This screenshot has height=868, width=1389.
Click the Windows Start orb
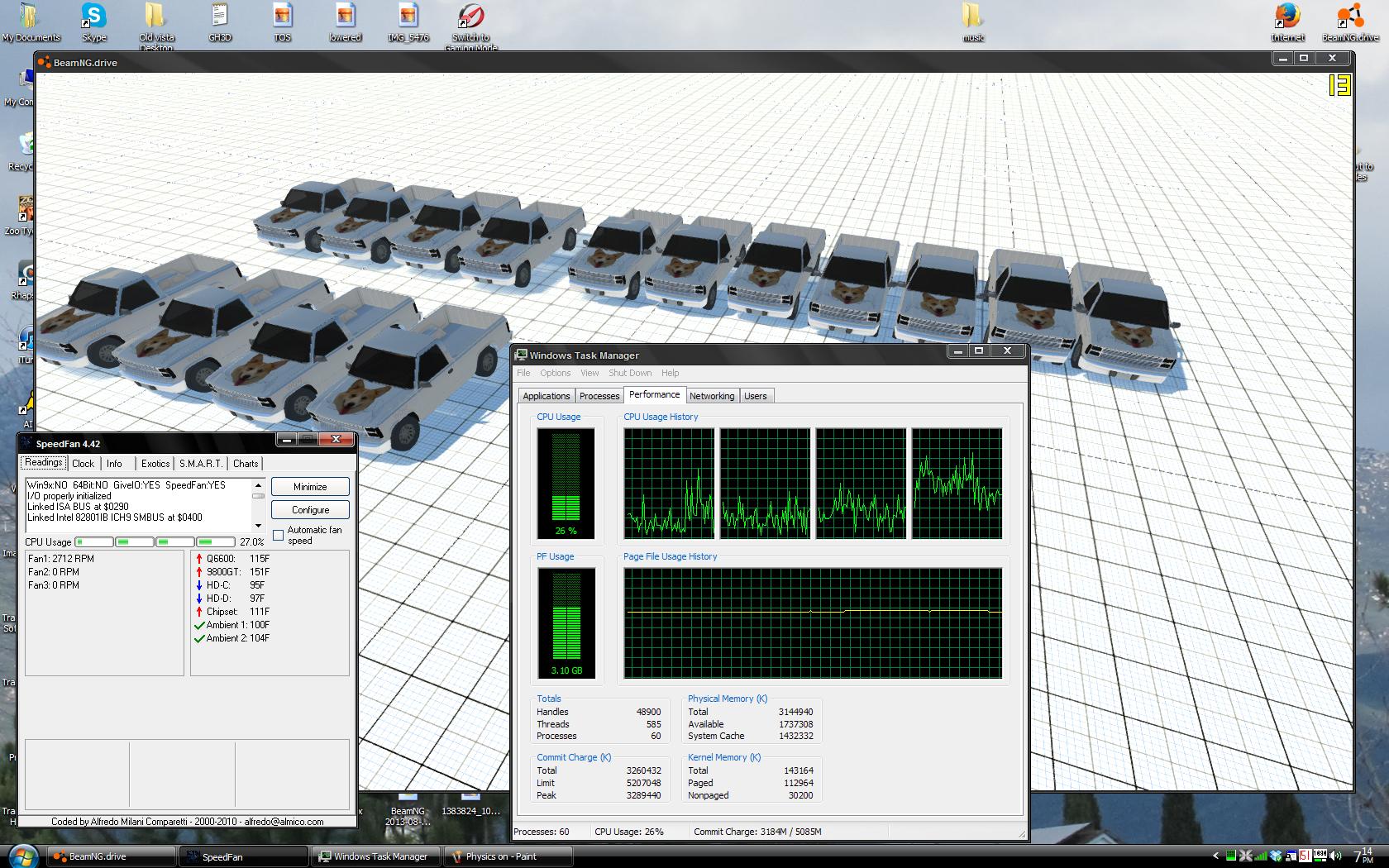point(23,856)
